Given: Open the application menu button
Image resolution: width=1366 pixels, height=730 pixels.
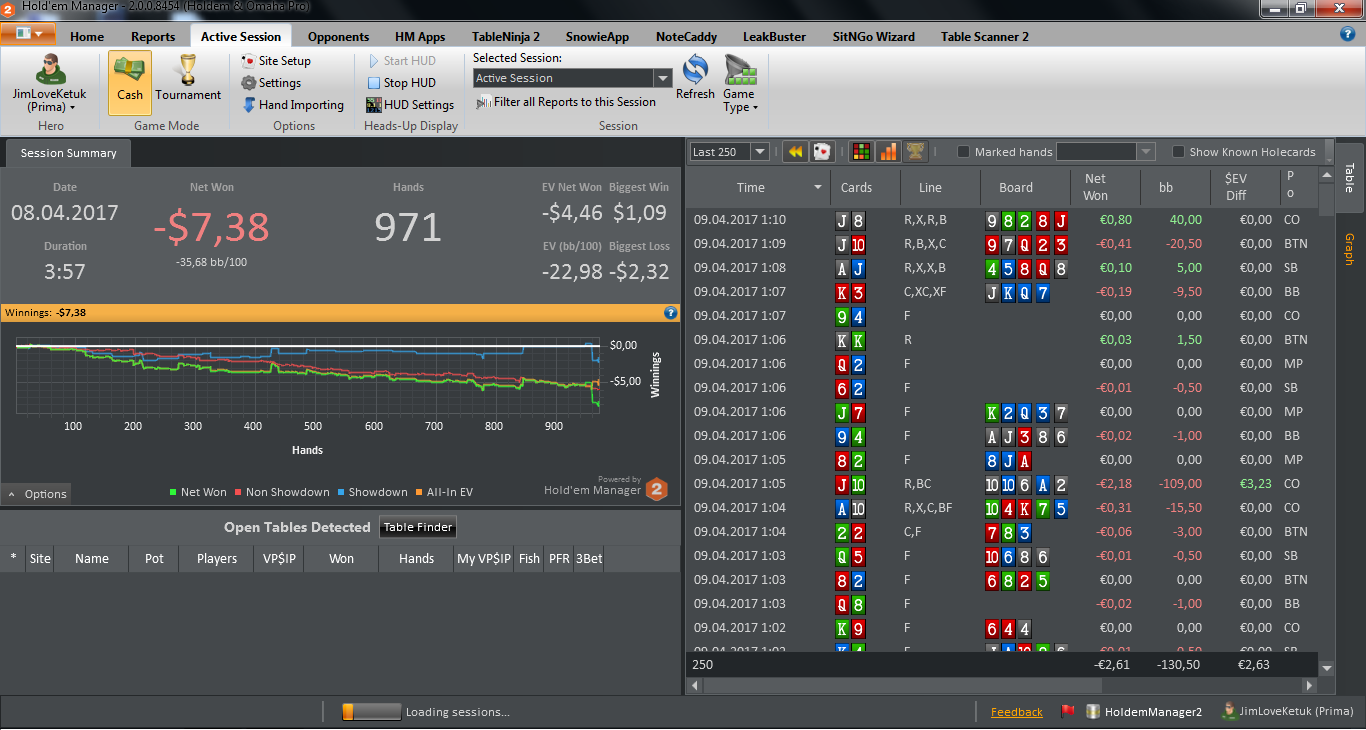Looking at the screenshot, I should 28,34.
